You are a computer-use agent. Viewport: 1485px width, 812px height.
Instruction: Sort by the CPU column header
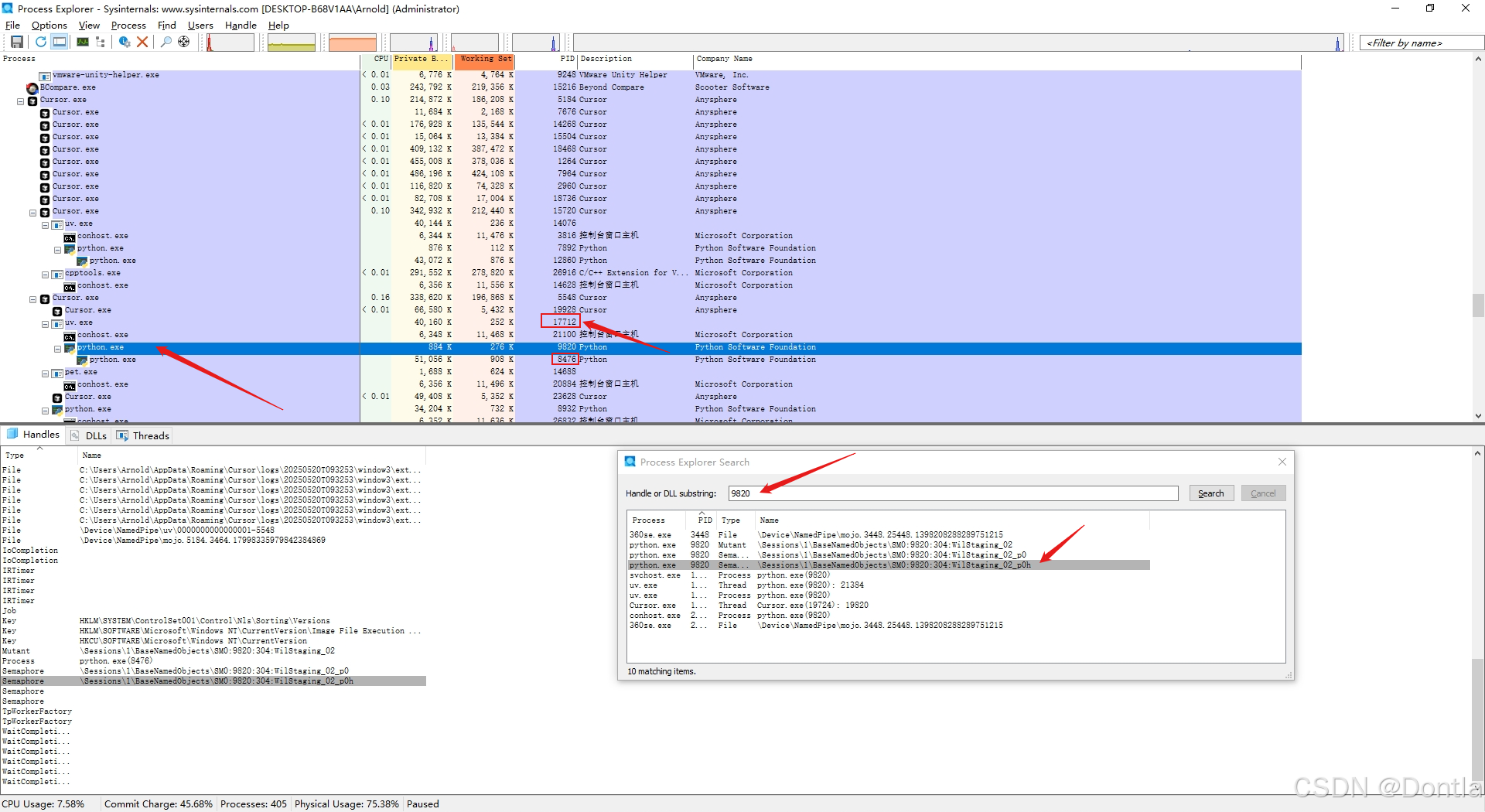[x=376, y=59]
